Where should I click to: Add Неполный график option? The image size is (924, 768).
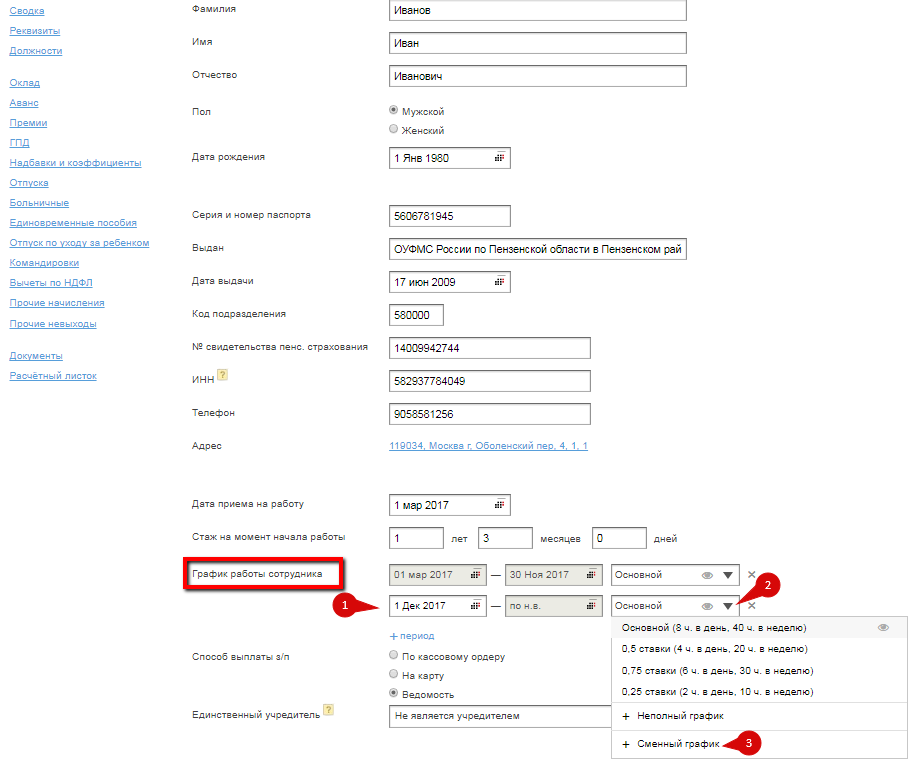[759, 716]
